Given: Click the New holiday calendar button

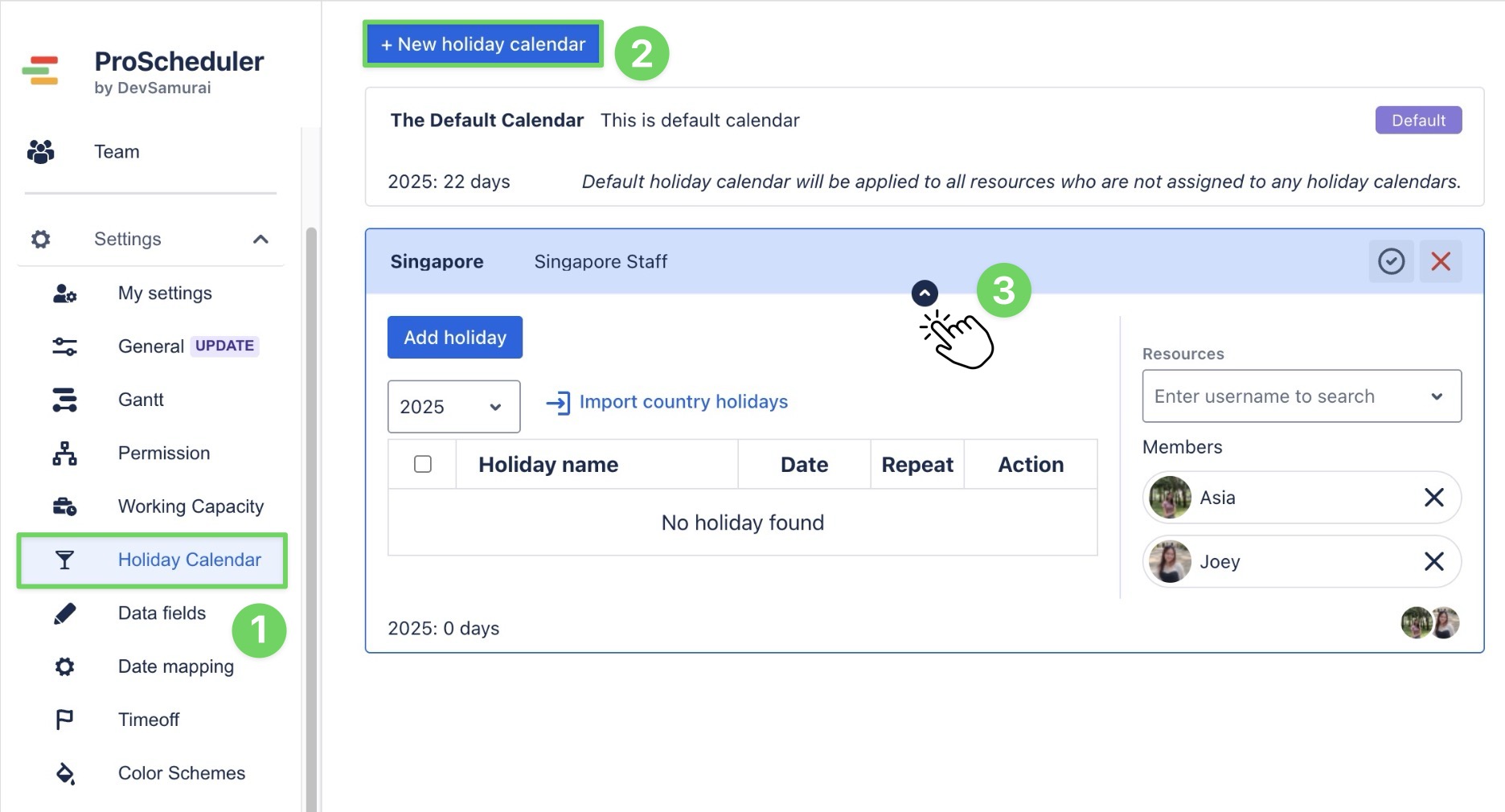Looking at the screenshot, I should coord(482,44).
